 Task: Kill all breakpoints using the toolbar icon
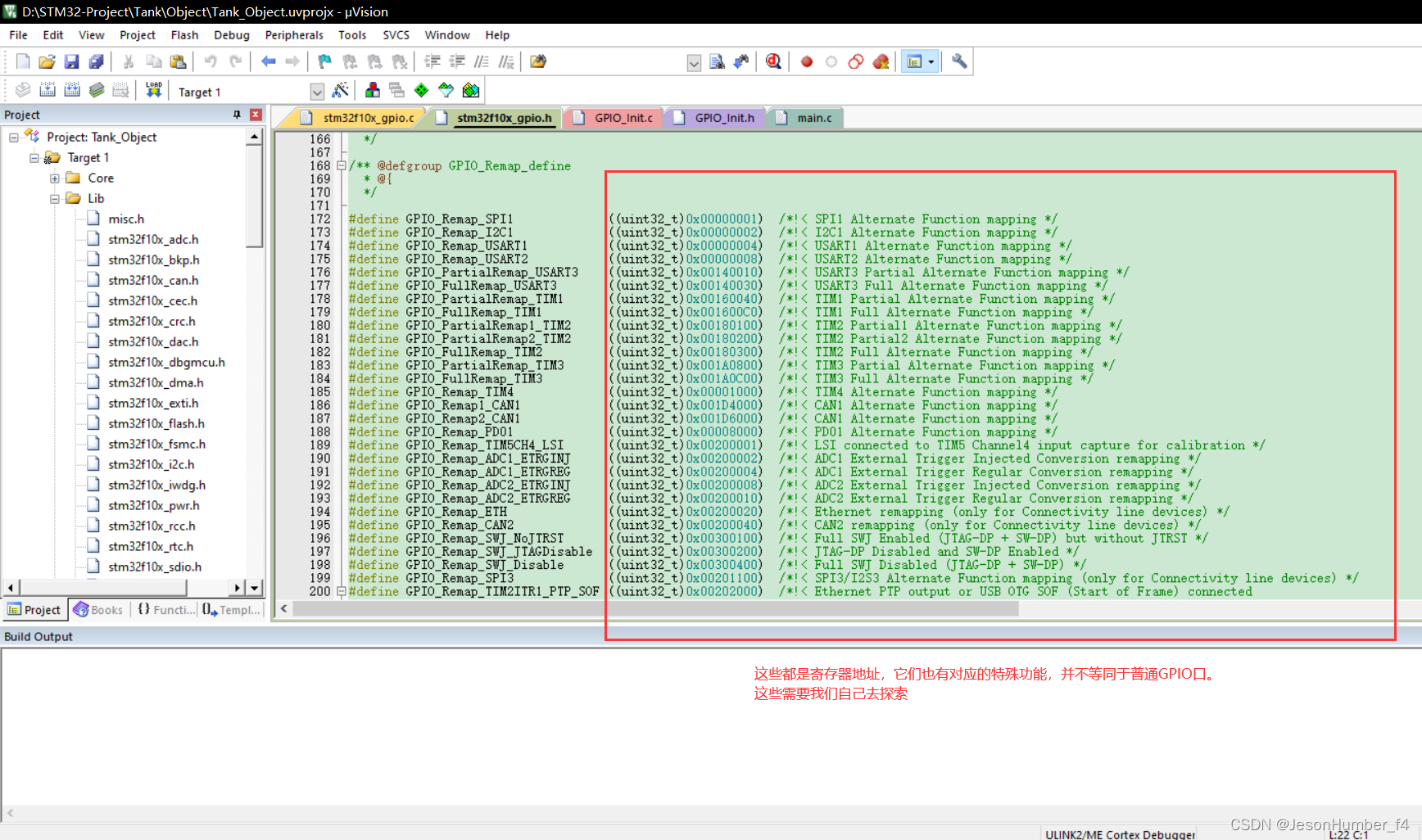(881, 61)
